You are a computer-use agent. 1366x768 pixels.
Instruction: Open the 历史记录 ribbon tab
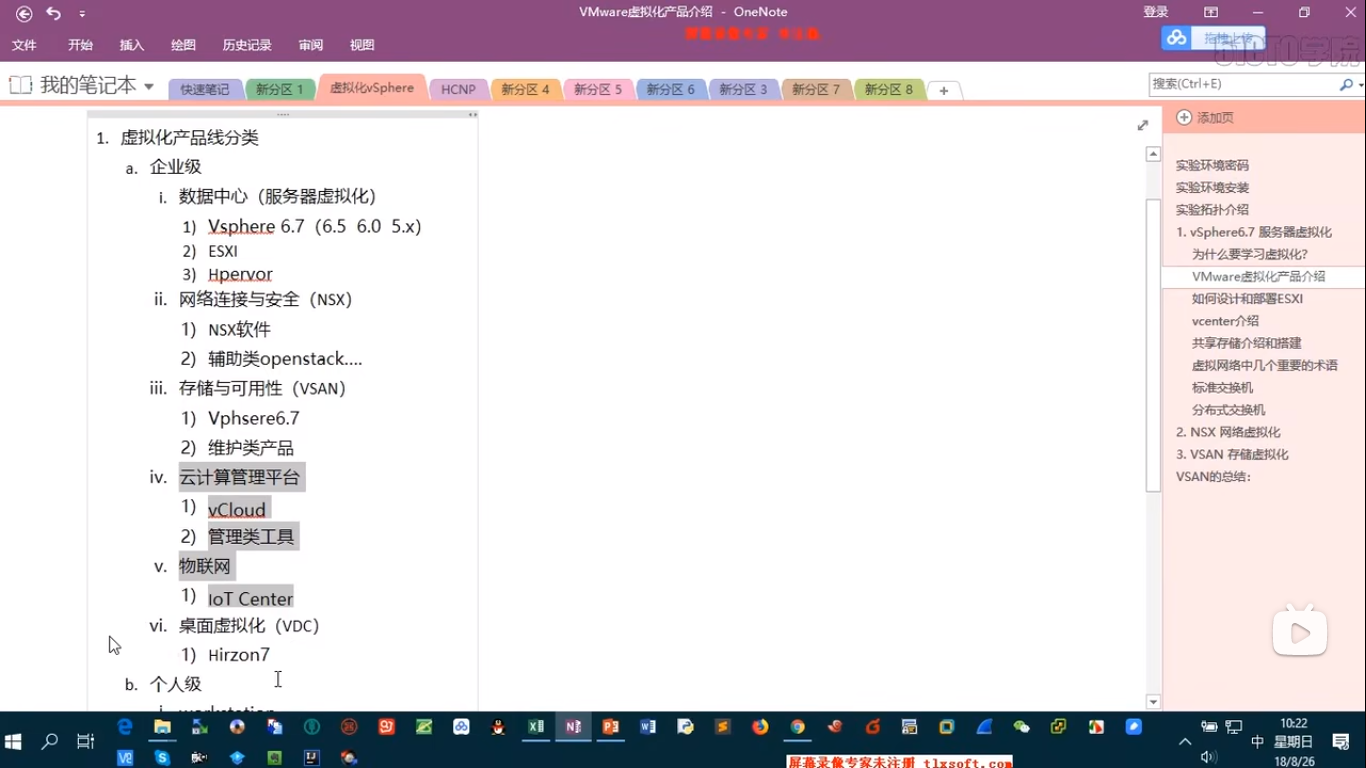coord(247,45)
